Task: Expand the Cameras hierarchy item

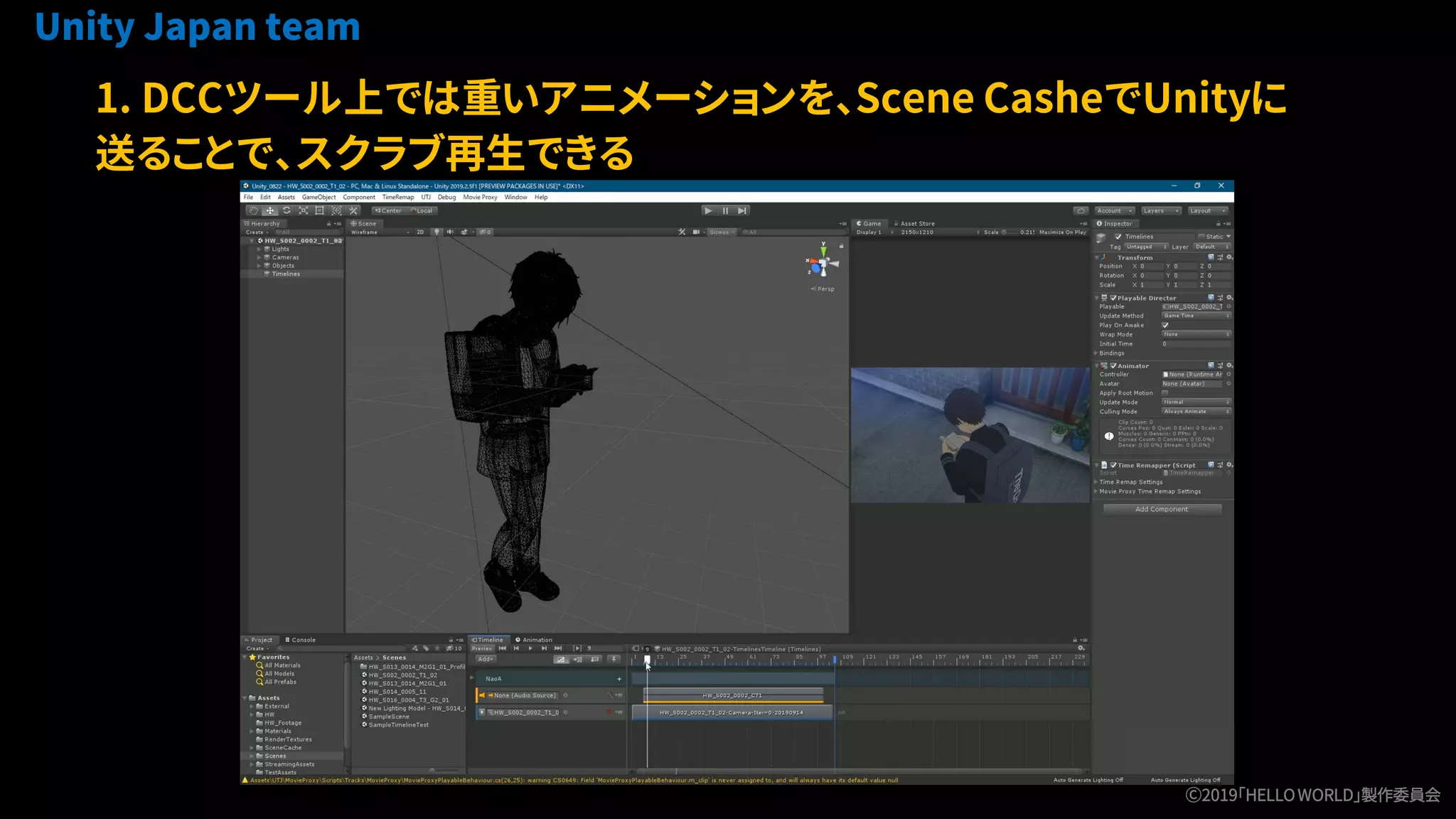Action: click(259, 257)
